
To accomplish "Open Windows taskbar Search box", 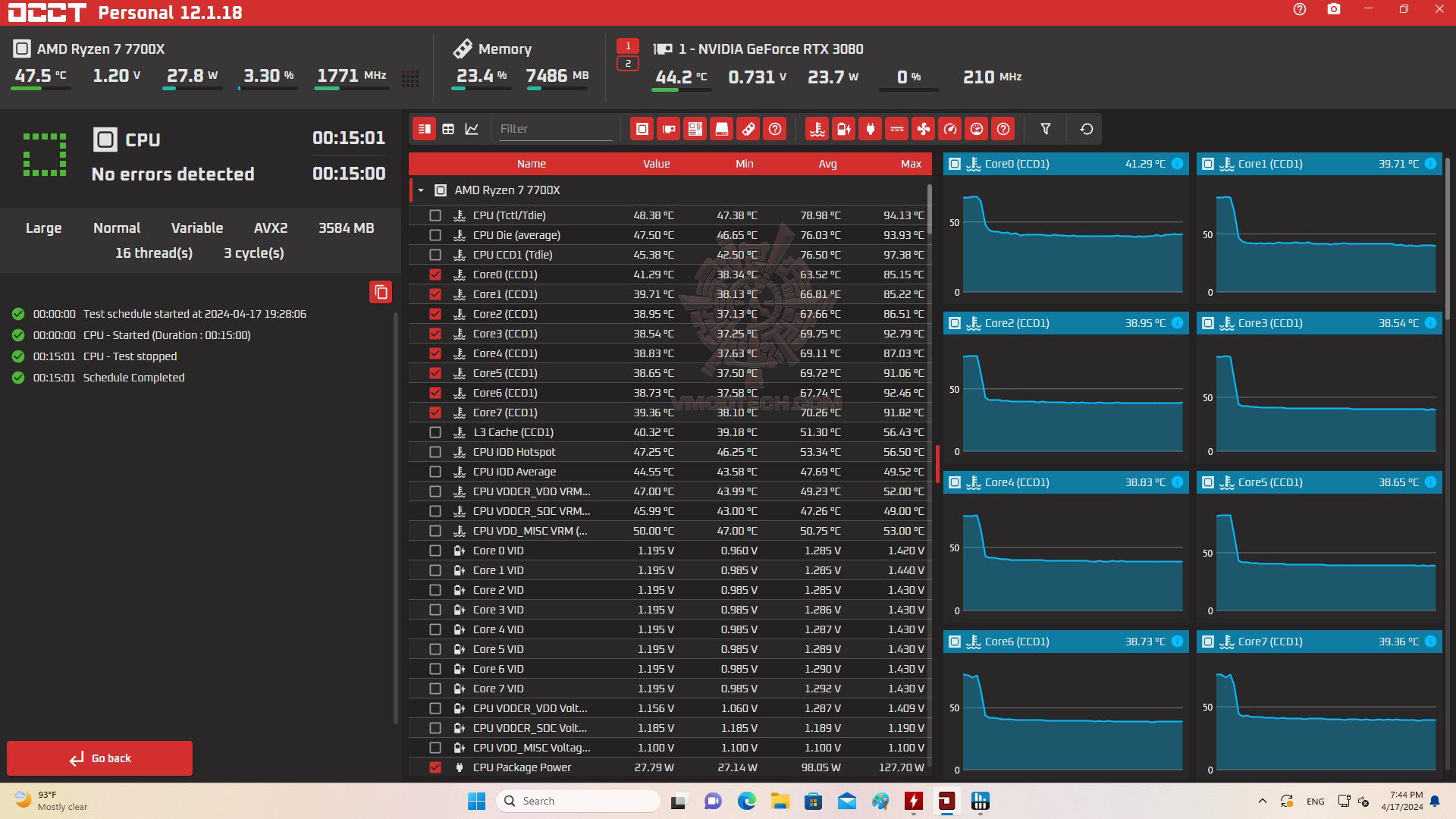I will (x=578, y=801).
